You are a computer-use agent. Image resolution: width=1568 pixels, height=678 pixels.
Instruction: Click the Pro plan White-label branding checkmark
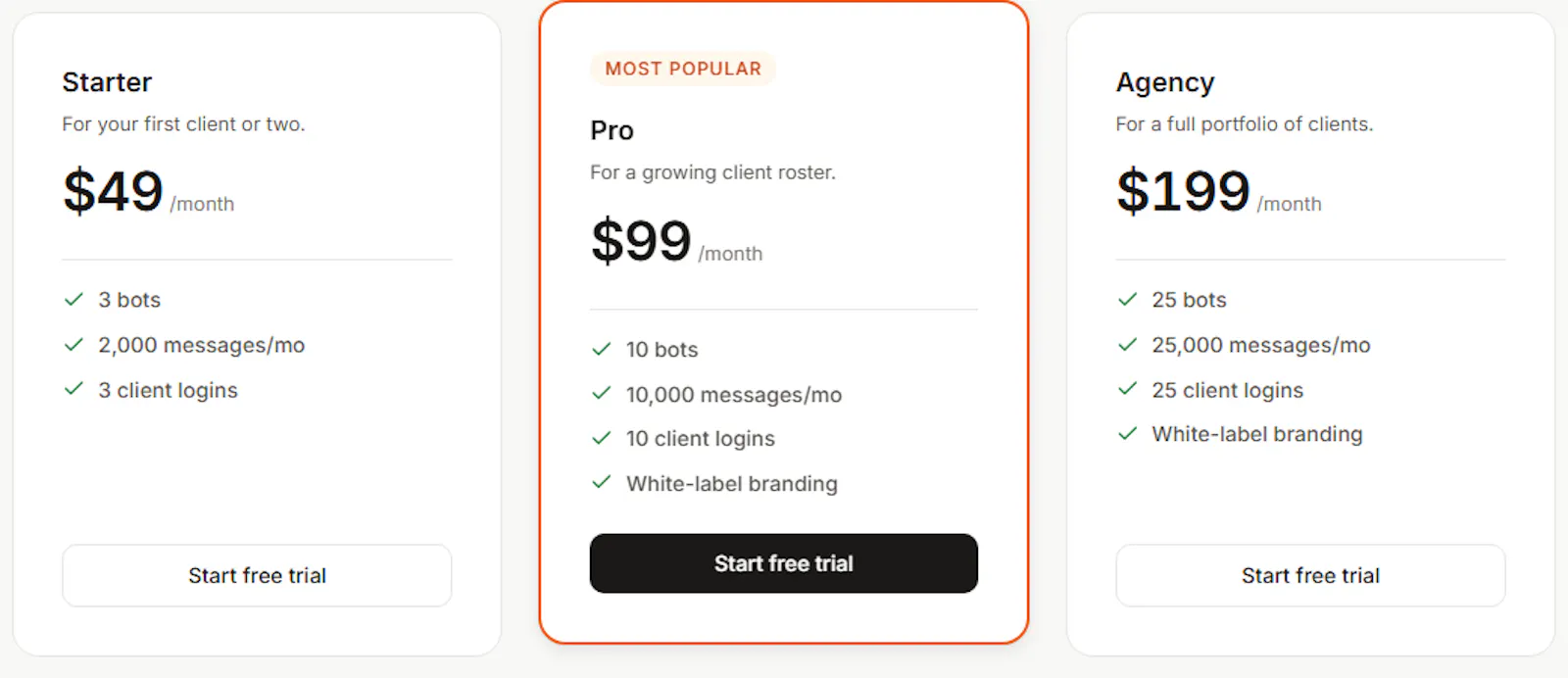[x=602, y=482]
